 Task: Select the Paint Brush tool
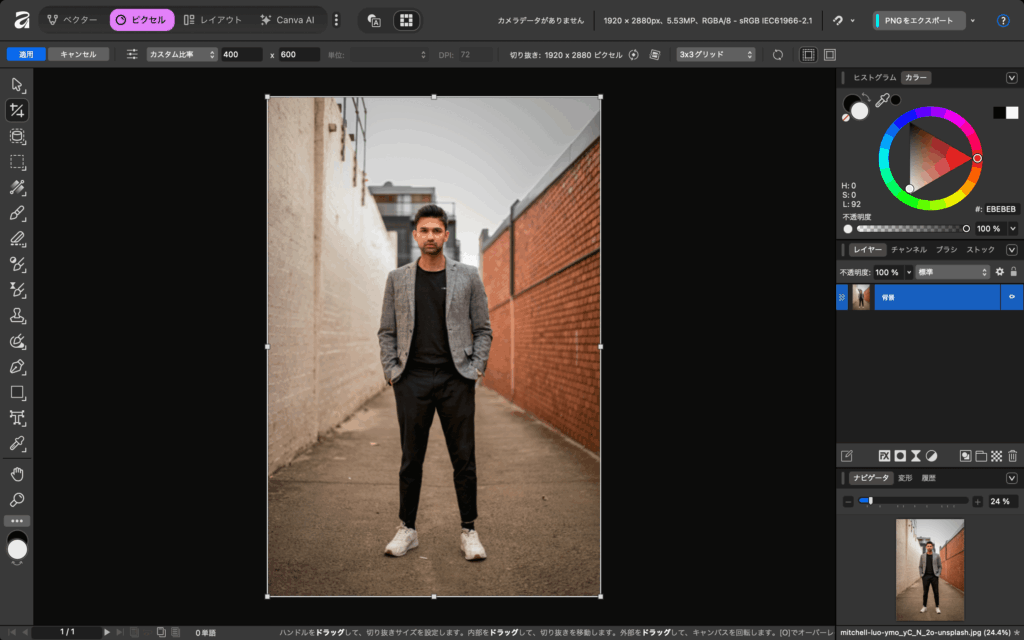tap(17, 213)
